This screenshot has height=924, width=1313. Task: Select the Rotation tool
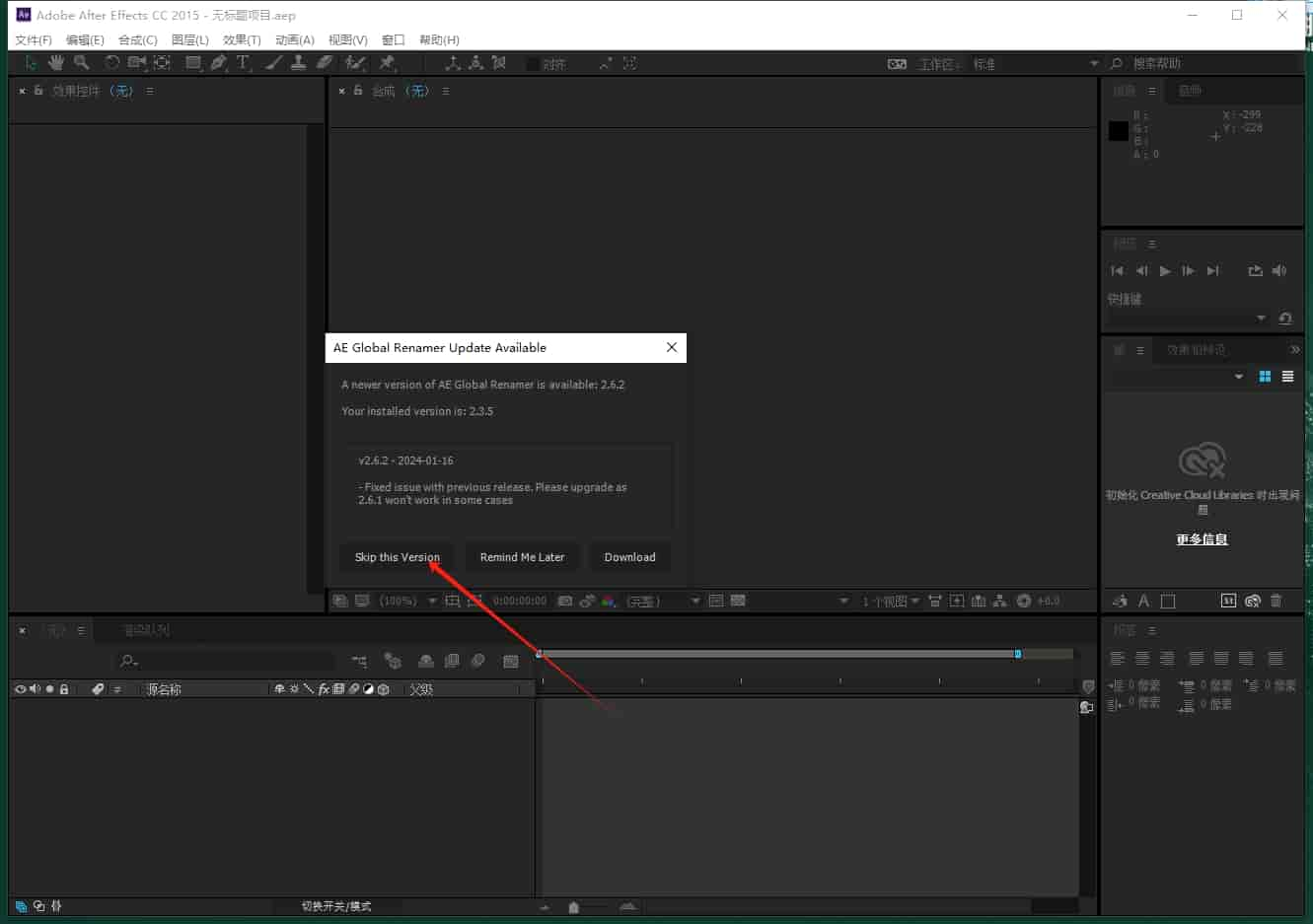tap(112, 63)
